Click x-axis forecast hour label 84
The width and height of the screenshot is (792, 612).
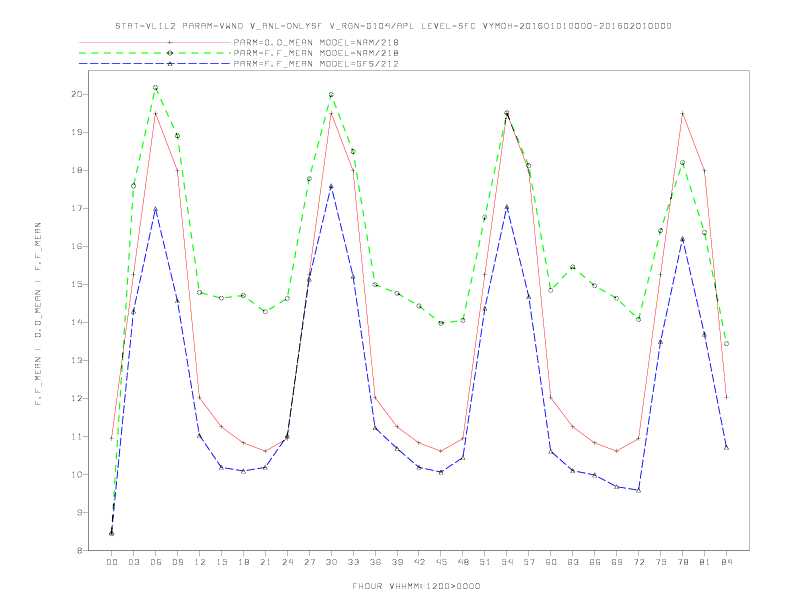(x=726, y=562)
